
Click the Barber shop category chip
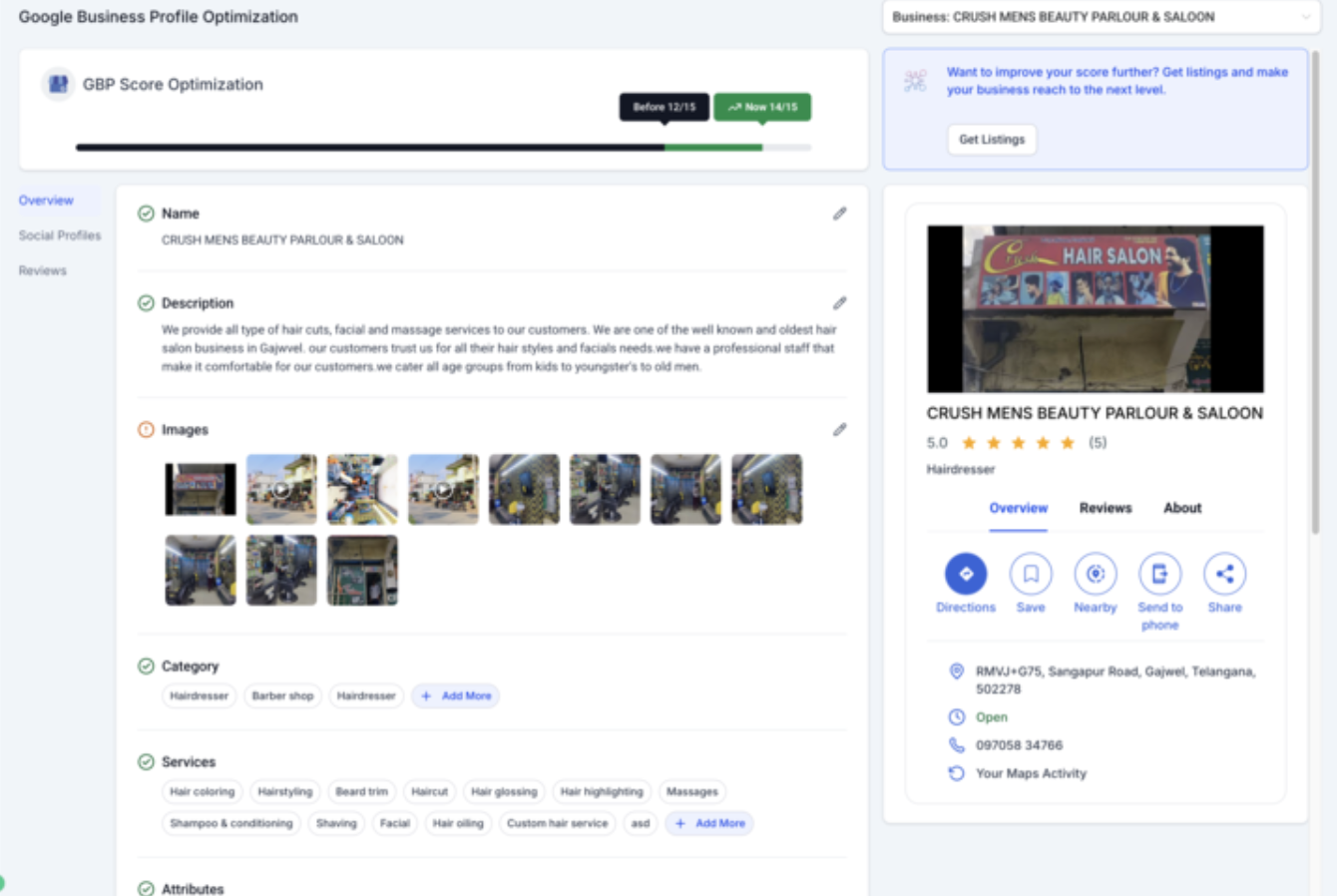tap(282, 696)
